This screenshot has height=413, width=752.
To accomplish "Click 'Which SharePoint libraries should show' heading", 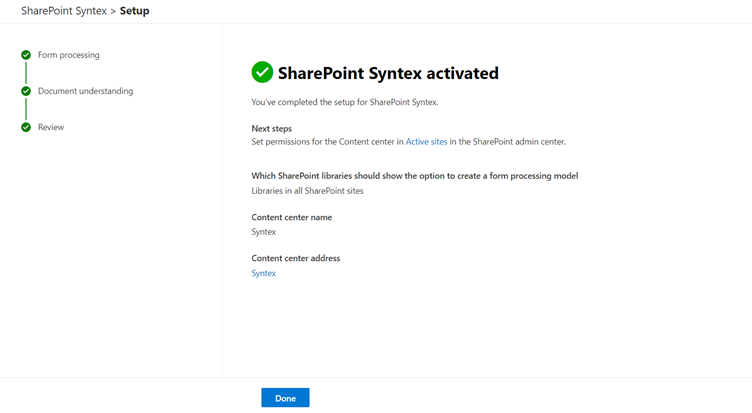I will pos(415,176).
